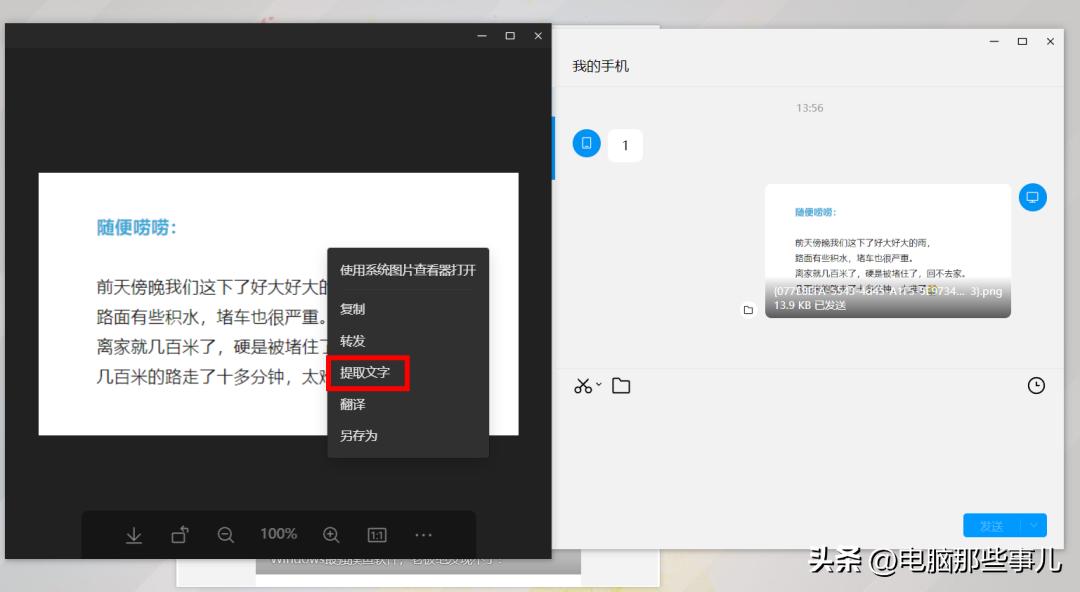Image resolution: width=1080 pixels, height=592 pixels.
Task: Zoom in on the image
Action: 330,534
